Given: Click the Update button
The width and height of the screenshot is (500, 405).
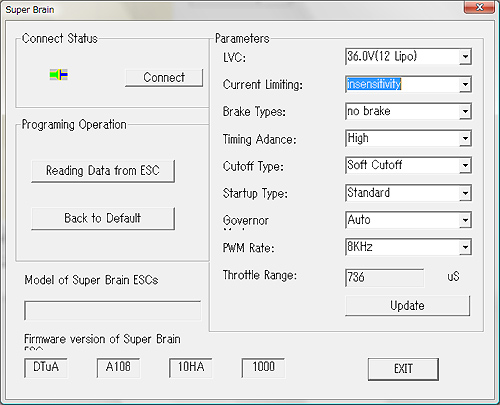Looking at the screenshot, I should [x=407, y=306].
